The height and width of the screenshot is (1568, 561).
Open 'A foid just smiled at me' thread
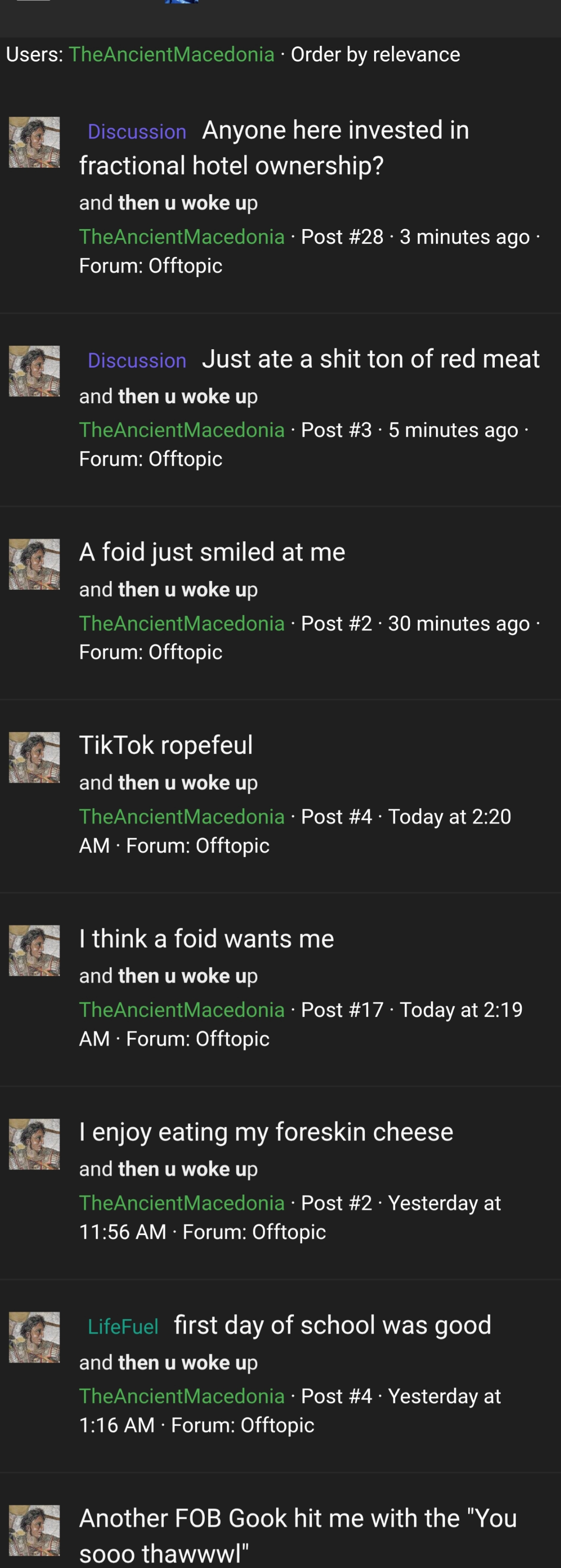pyautogui.click(x=212, y=552)
